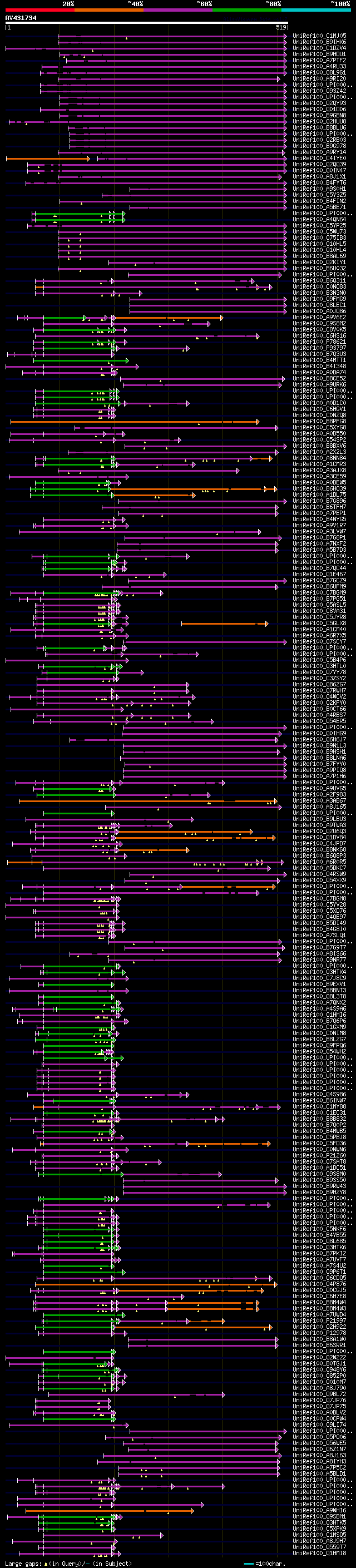Open the UniRef100_P78621 entry
The height and width of the screenshot is (1568, 356).
click(x=319, y=342)
